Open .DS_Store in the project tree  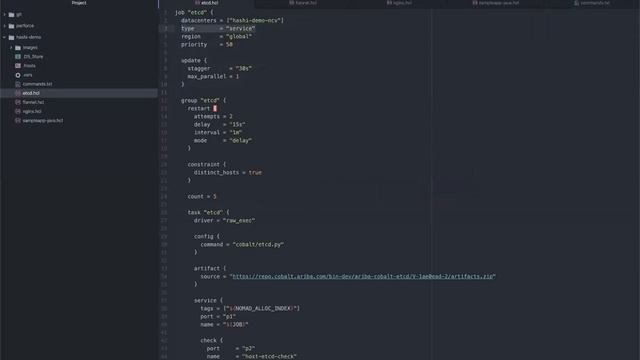[33, 56]
